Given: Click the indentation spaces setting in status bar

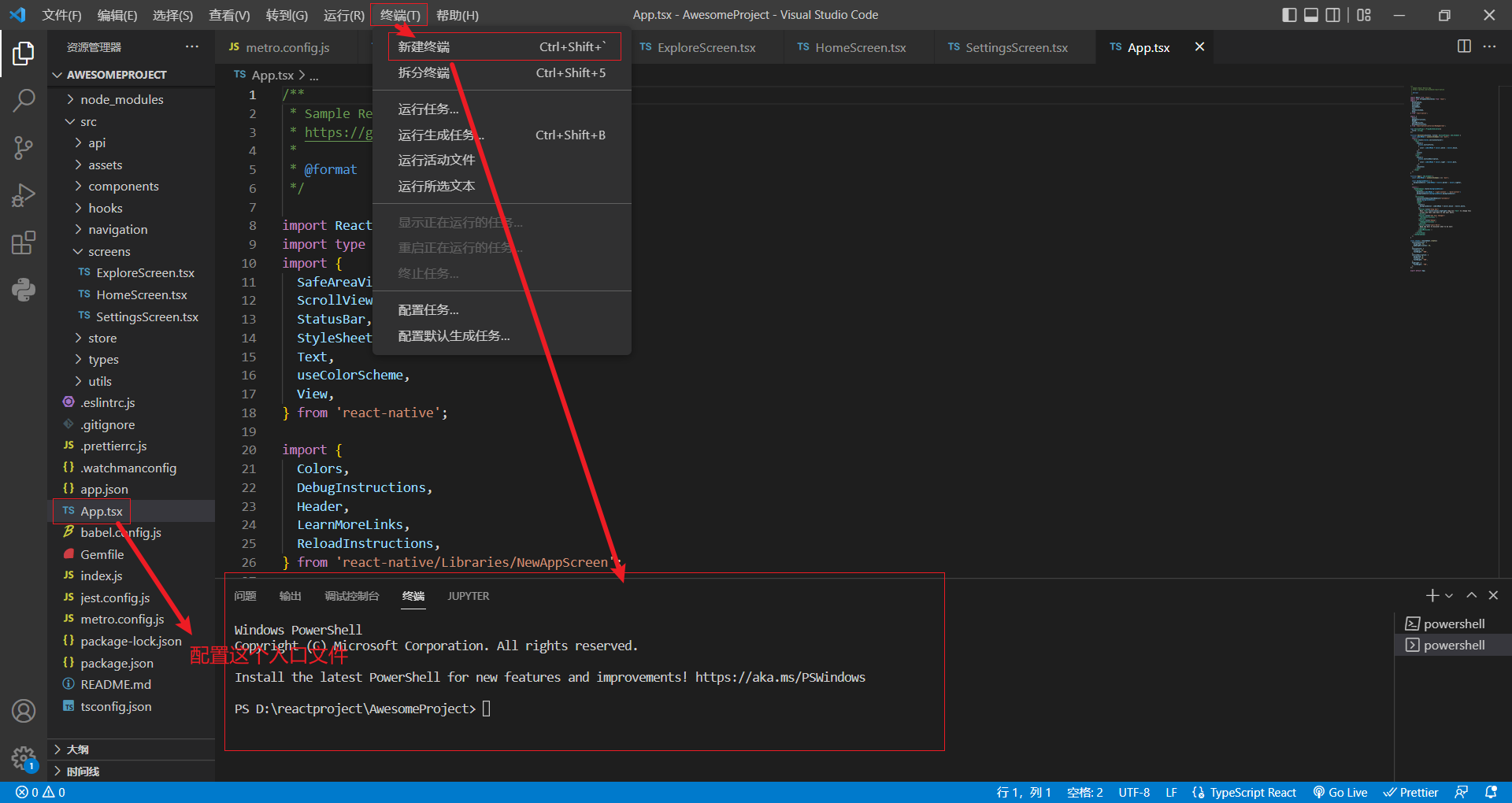Looking at the screenshot, I should pos(1084,792).
